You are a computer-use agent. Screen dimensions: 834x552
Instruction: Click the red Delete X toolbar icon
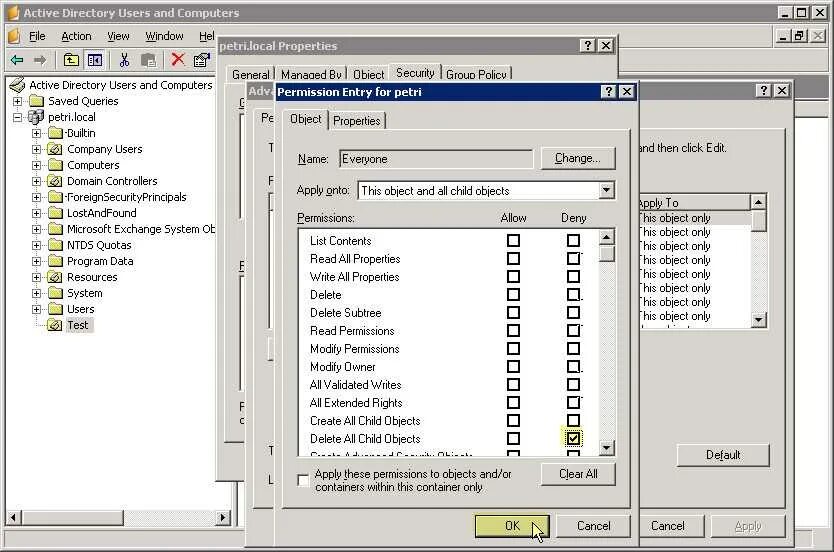pyautogui.click(x=178, y=60)
